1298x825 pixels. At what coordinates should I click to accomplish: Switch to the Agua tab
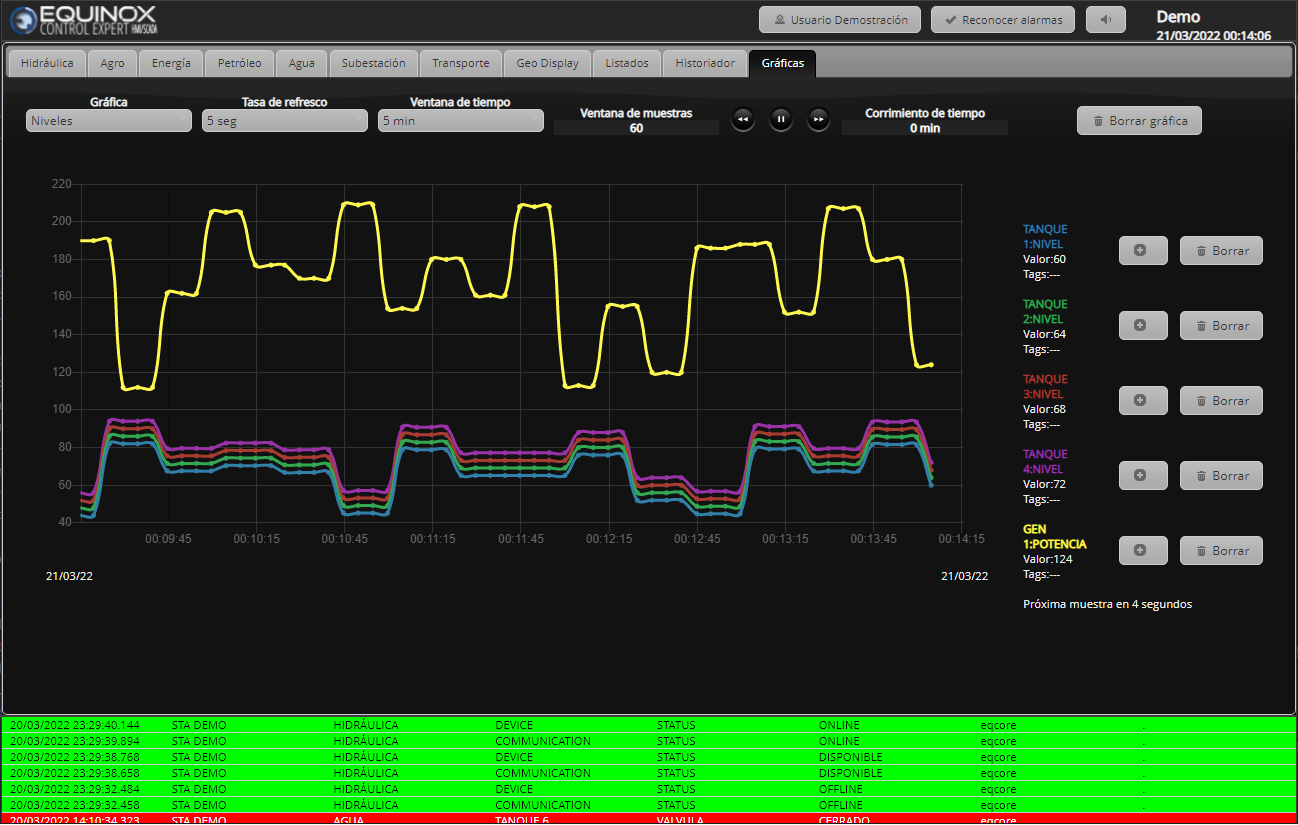(302, 63)
